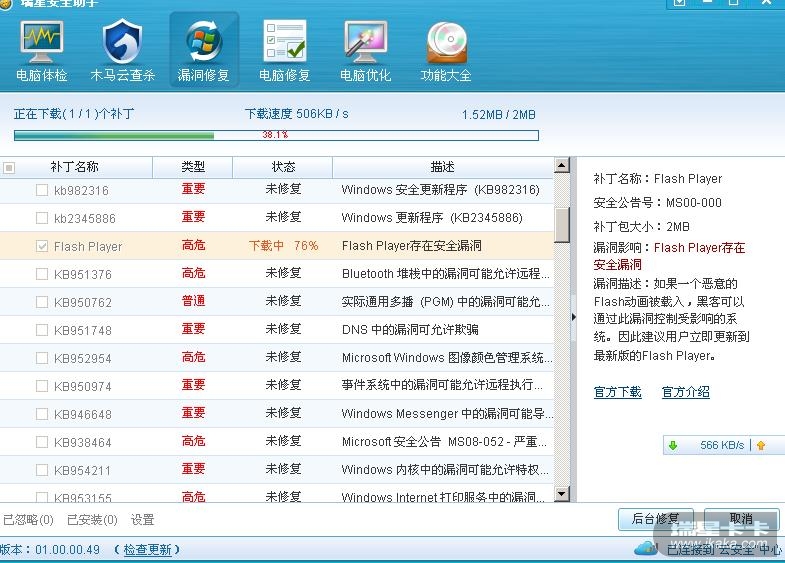Select the Flash Player row description text
The image size is (785, 563).
412,246
